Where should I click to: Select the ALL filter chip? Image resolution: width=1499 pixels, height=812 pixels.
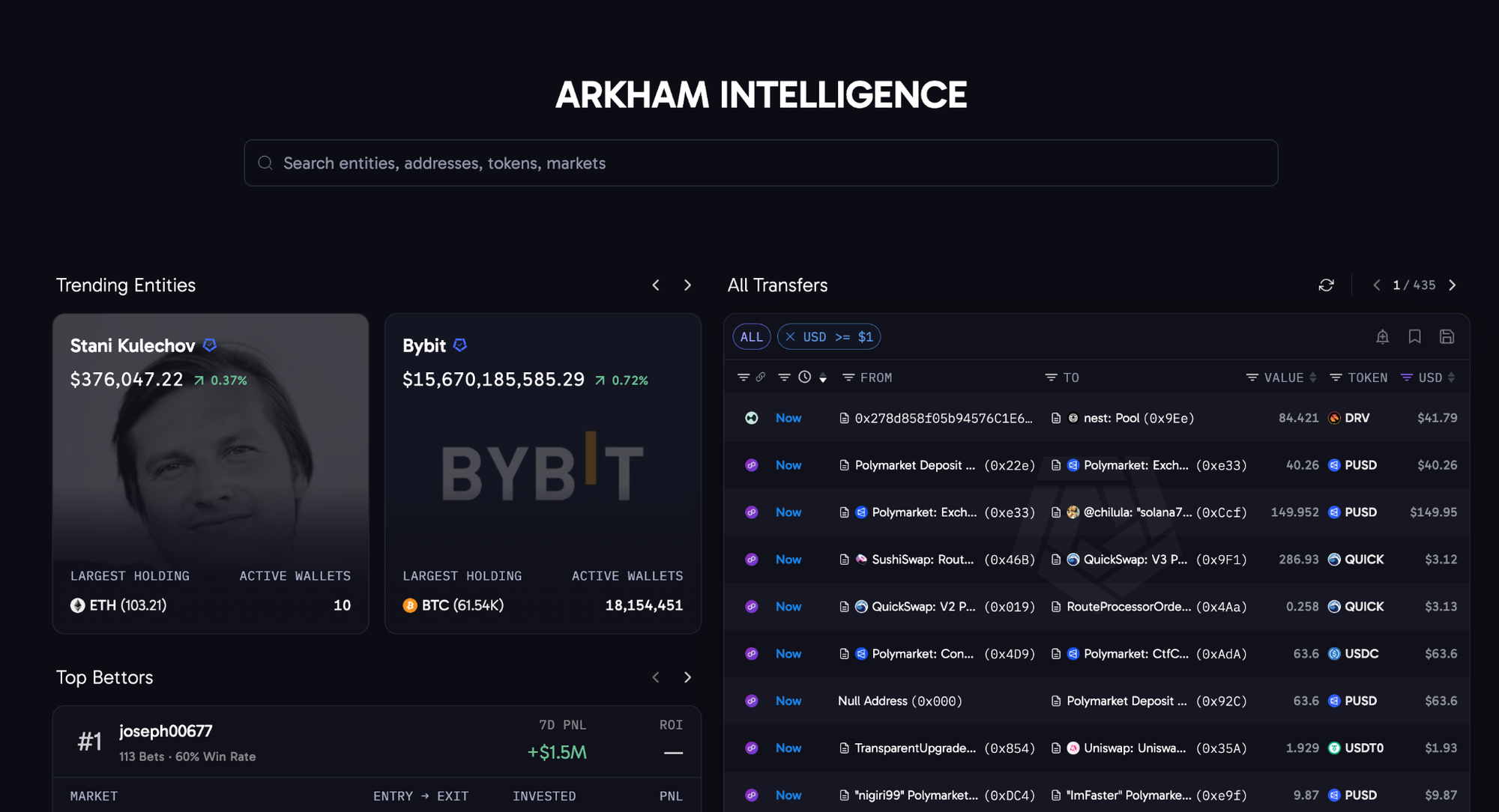[751, 337]
